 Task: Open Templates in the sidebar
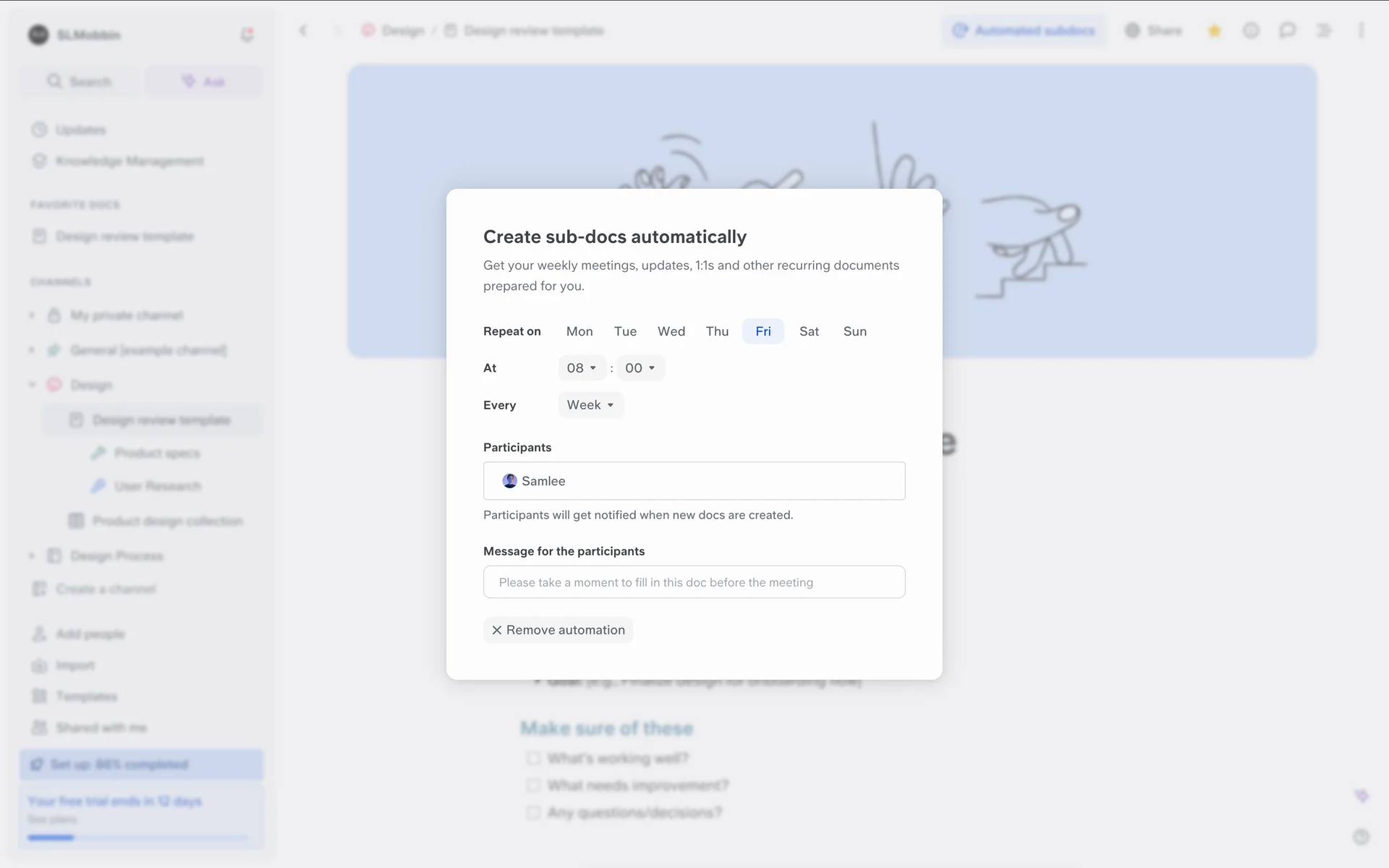(87, 697)
